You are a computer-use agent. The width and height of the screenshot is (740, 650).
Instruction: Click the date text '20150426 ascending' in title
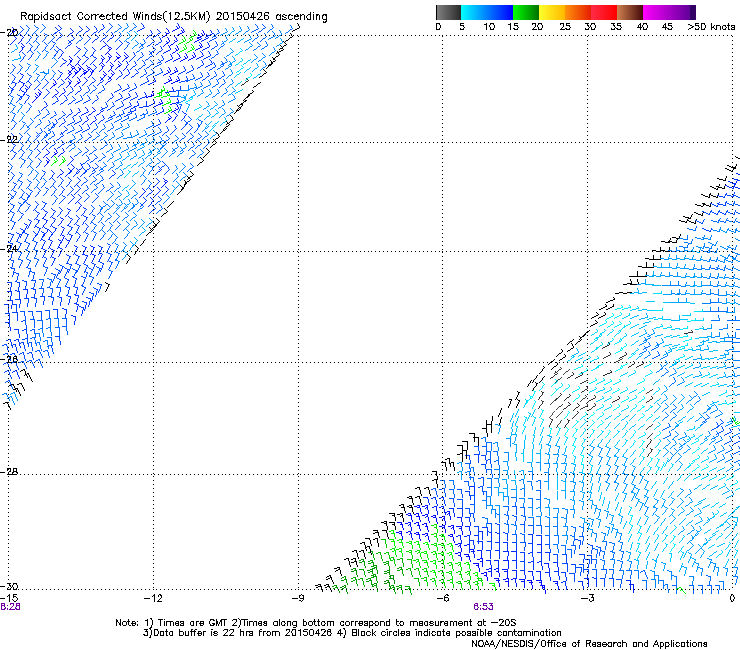[271, 16]
